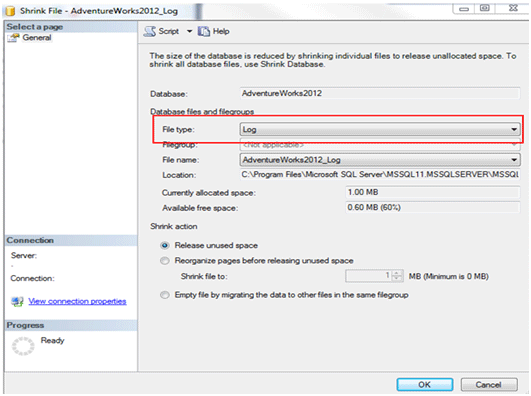Image resolution: width=531 pixels, height=396 pixels.
Task: Click the Shrink file to value field
Action: (x=368, y=276)
